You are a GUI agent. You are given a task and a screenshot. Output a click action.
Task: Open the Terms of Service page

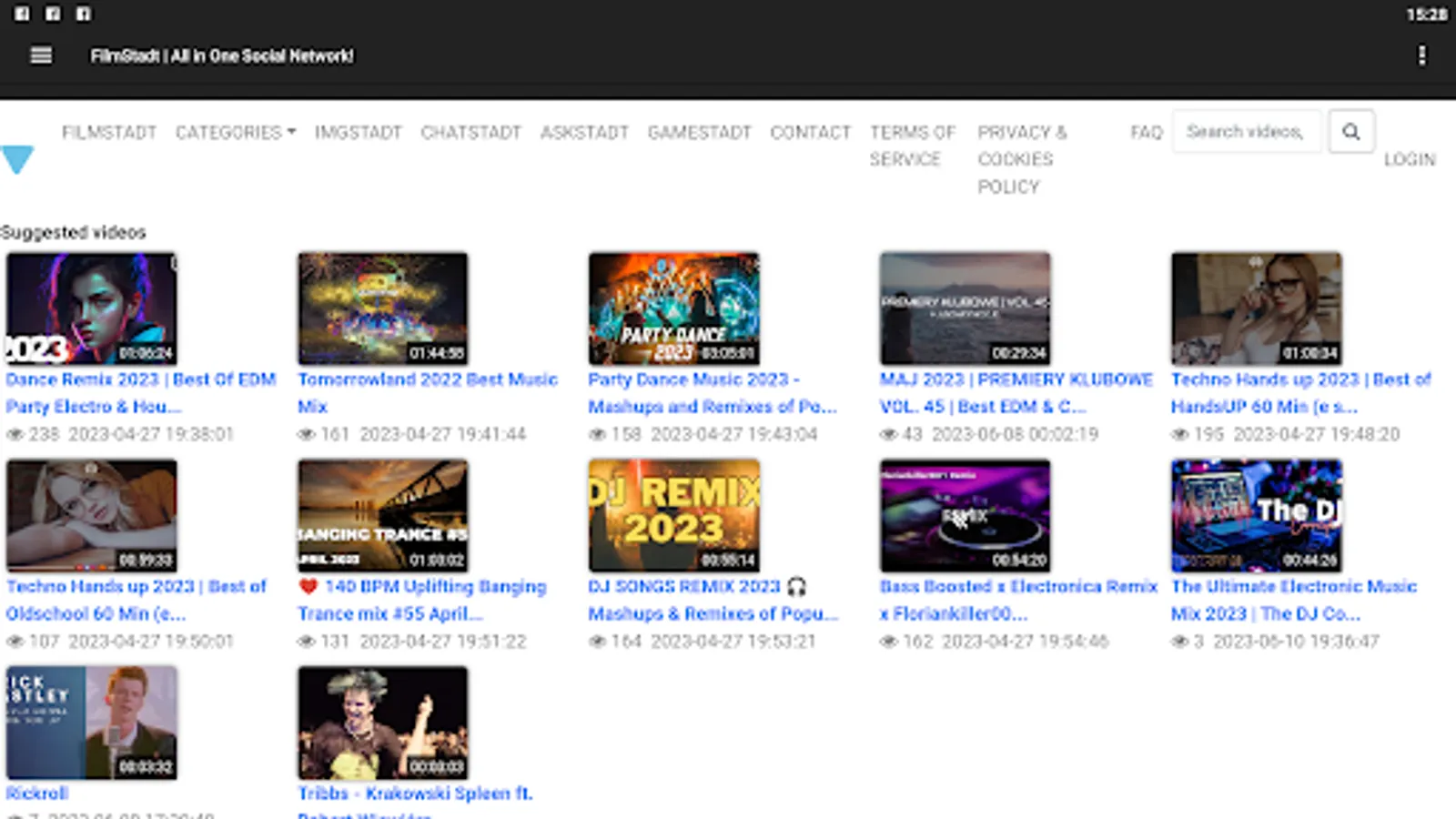(x=912, y=146)
